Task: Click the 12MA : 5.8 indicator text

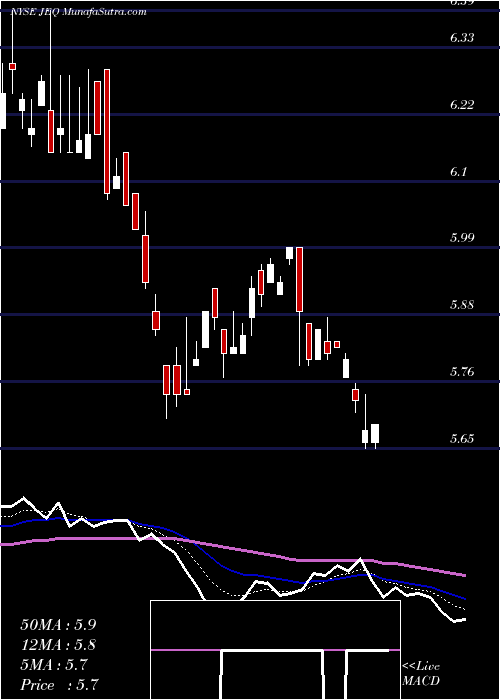Action: point(58,645)
